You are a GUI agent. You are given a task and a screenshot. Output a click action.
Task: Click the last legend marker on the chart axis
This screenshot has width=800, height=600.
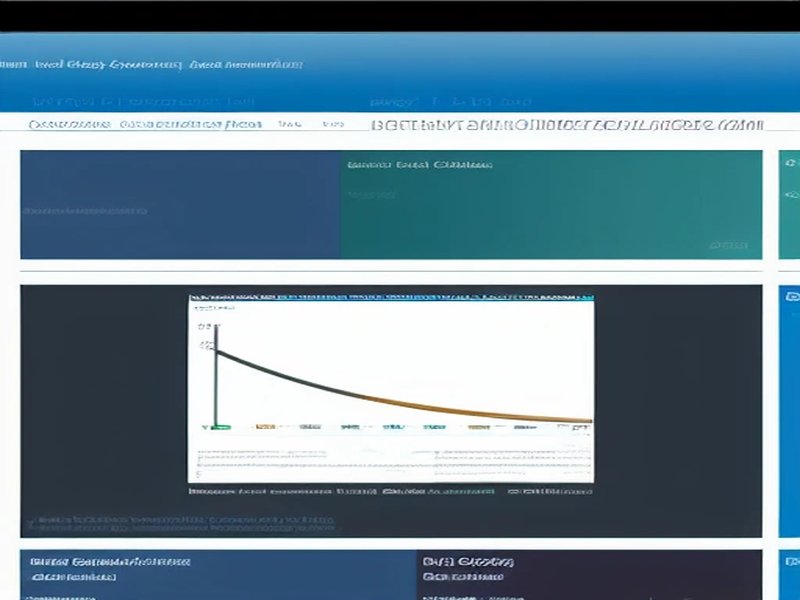tap(578, 427)
